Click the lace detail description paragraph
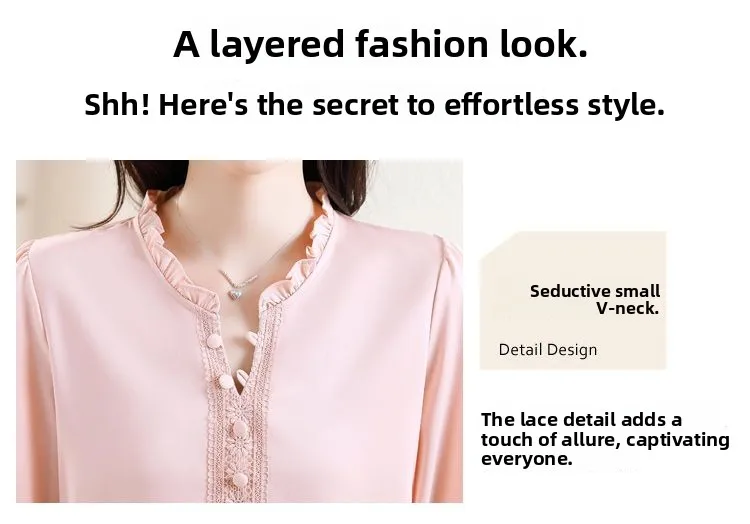 click(x=605, y=439)
